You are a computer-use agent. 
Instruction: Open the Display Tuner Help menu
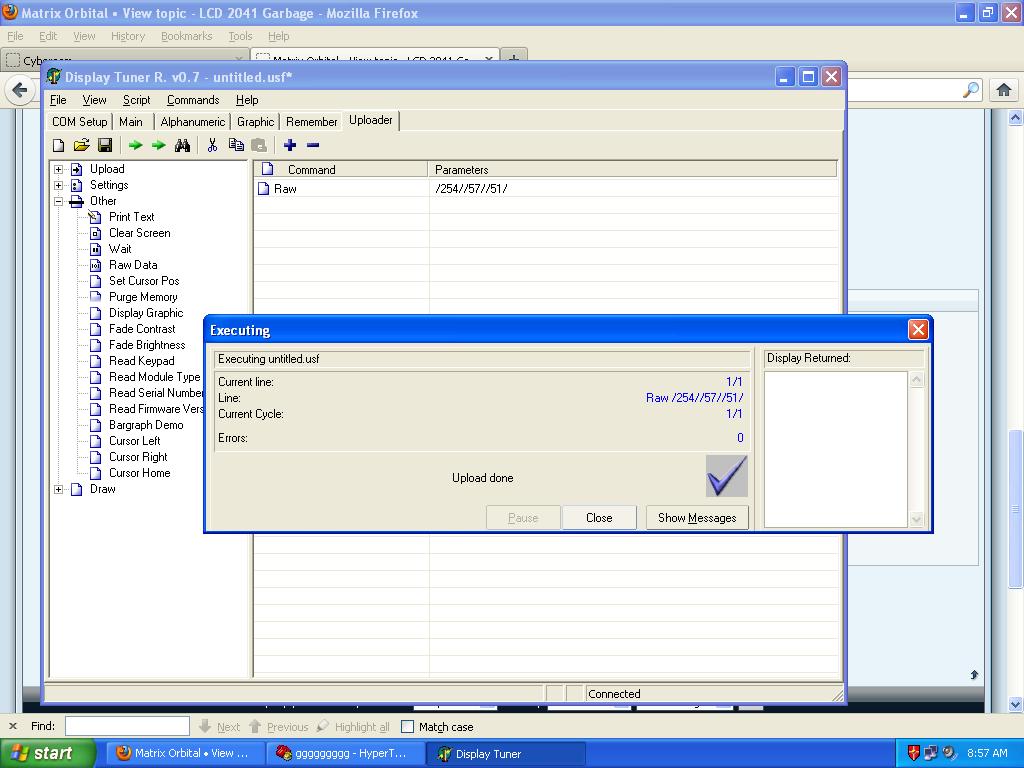(x=247, y=100)
